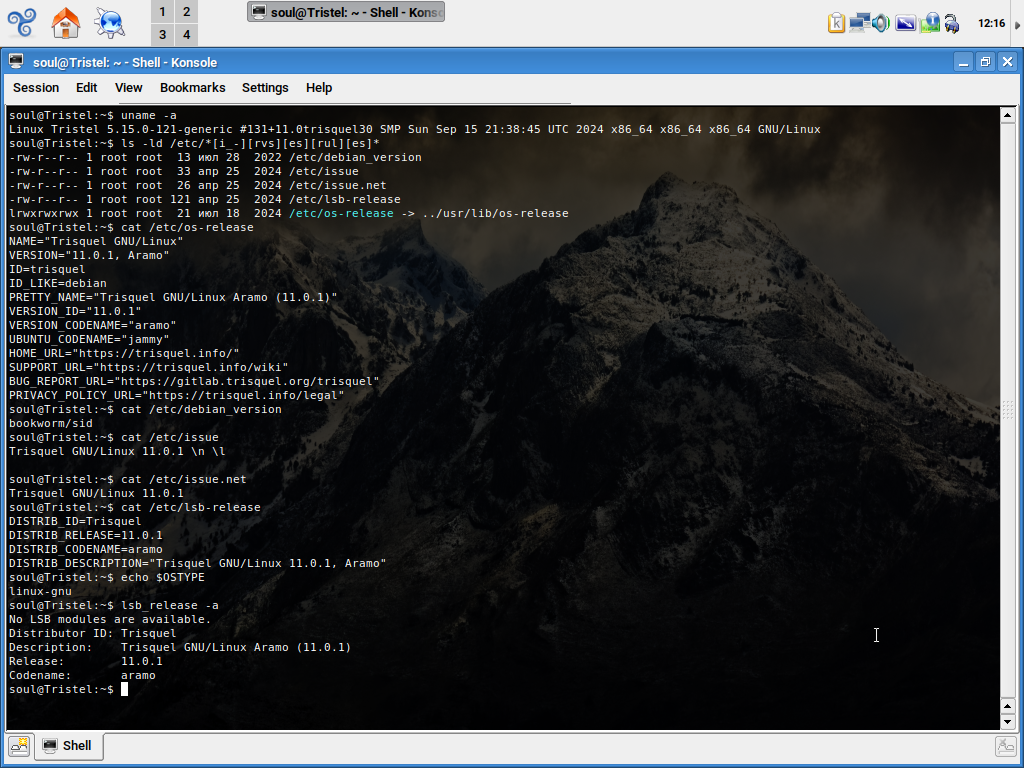The width and height of the screenshot is (1024, 768).
Task: Click the terminal scrollbar bottom down arrow
Action: (1008, 722)
